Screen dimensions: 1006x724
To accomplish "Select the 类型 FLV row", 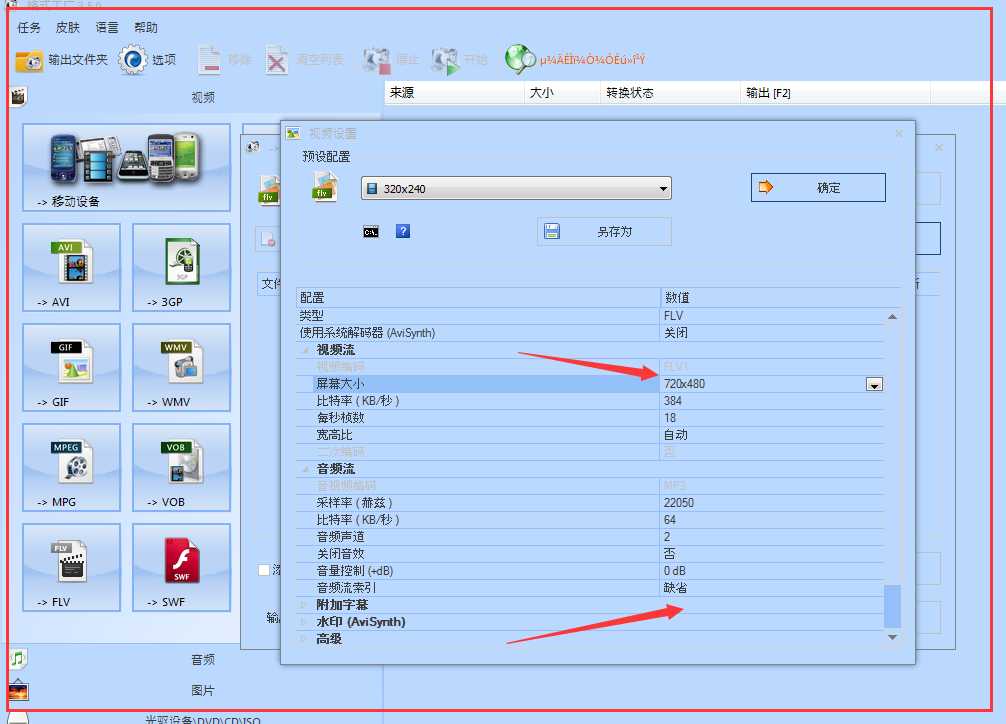I will click(x=590, y=316).
